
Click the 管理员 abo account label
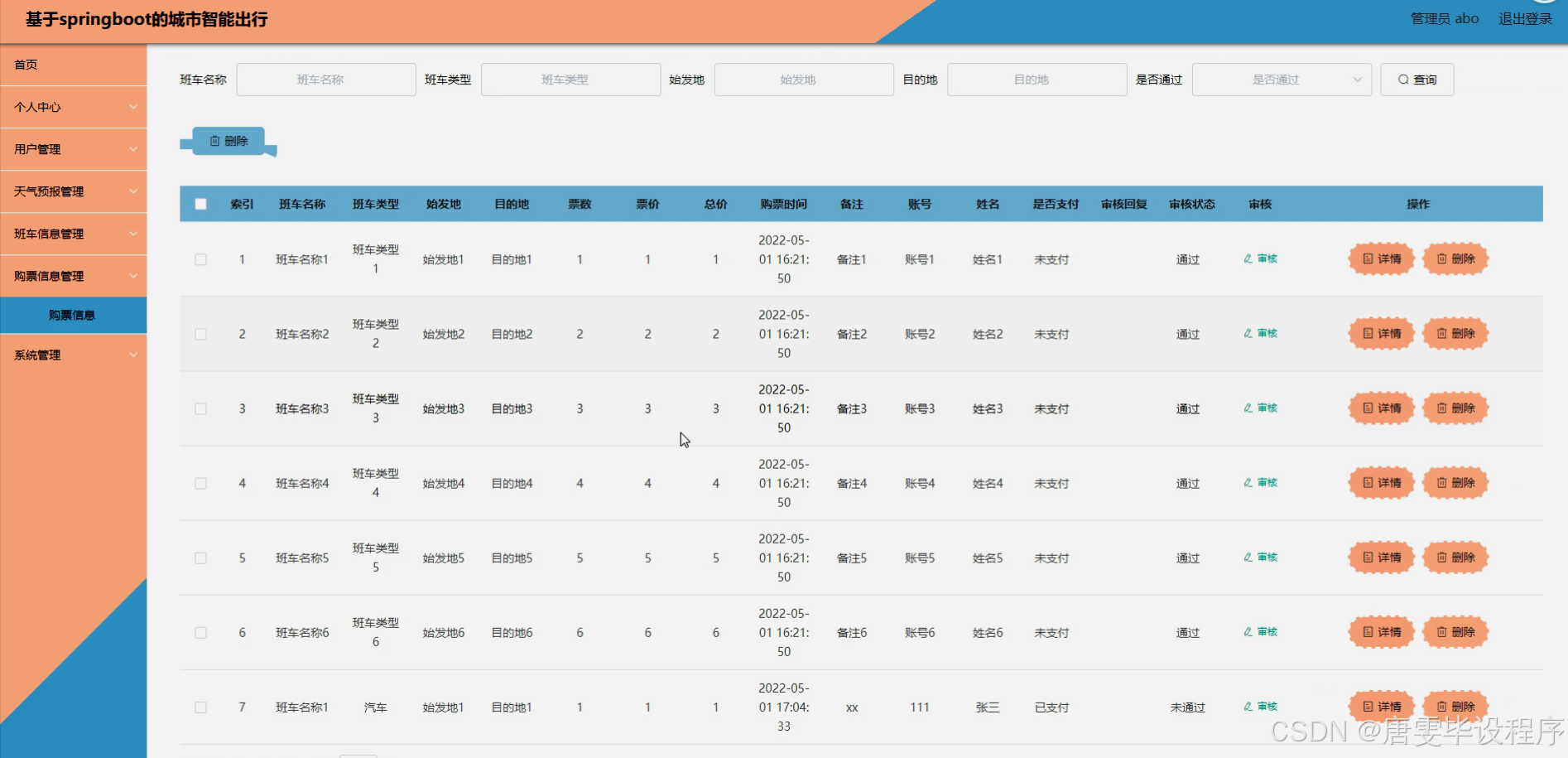click(x=1445, y=18)
